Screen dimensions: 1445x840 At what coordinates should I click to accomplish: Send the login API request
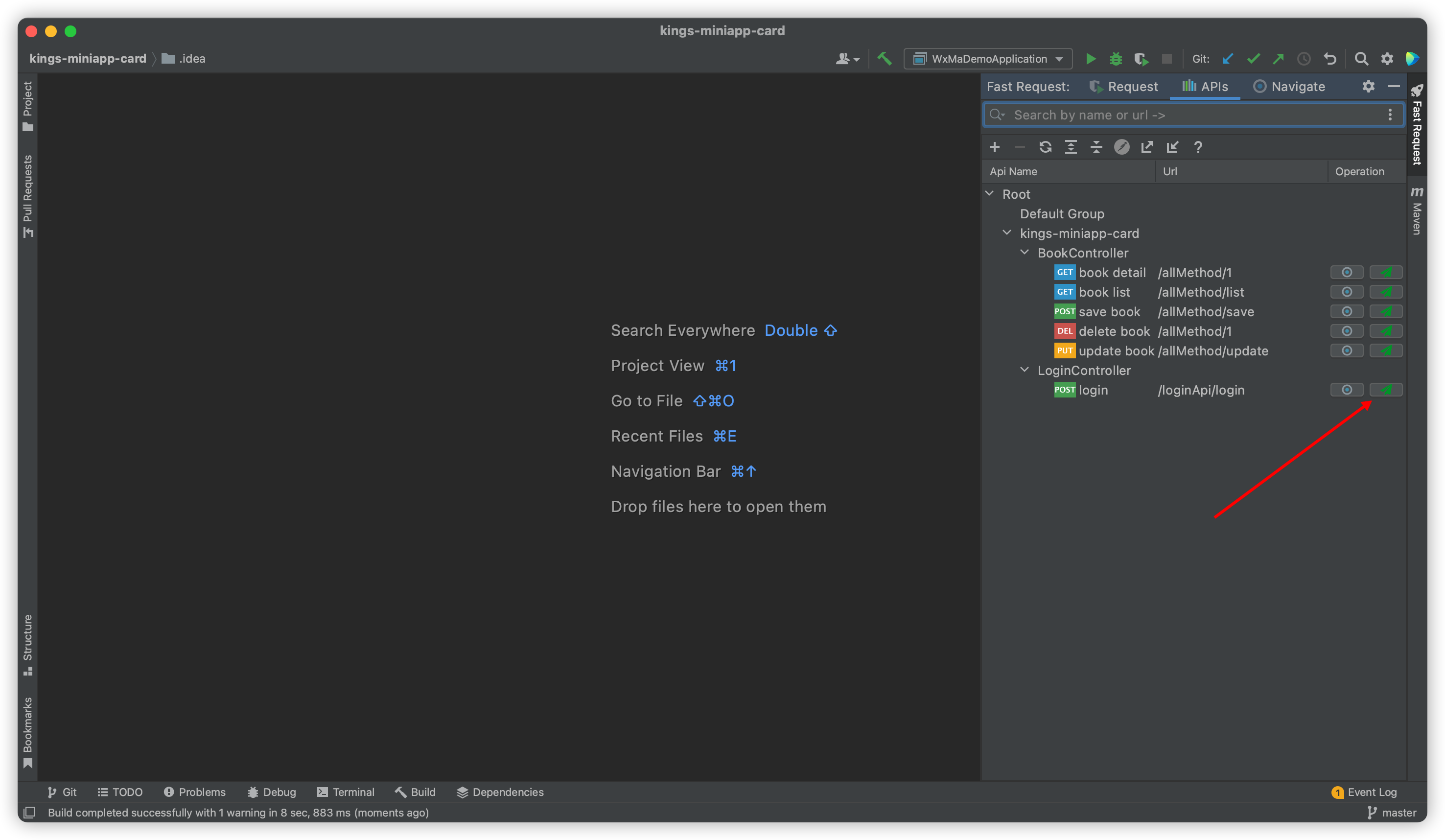1386,390
